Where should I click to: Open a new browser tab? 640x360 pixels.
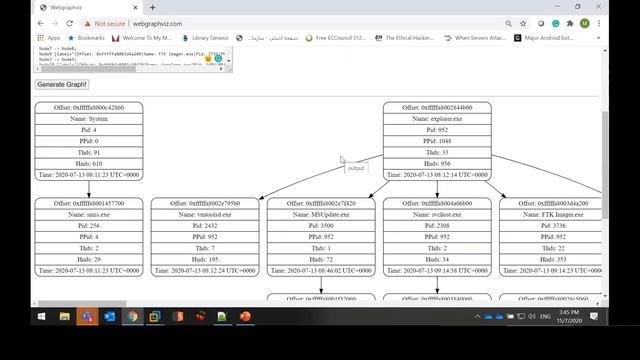(152, 7)
